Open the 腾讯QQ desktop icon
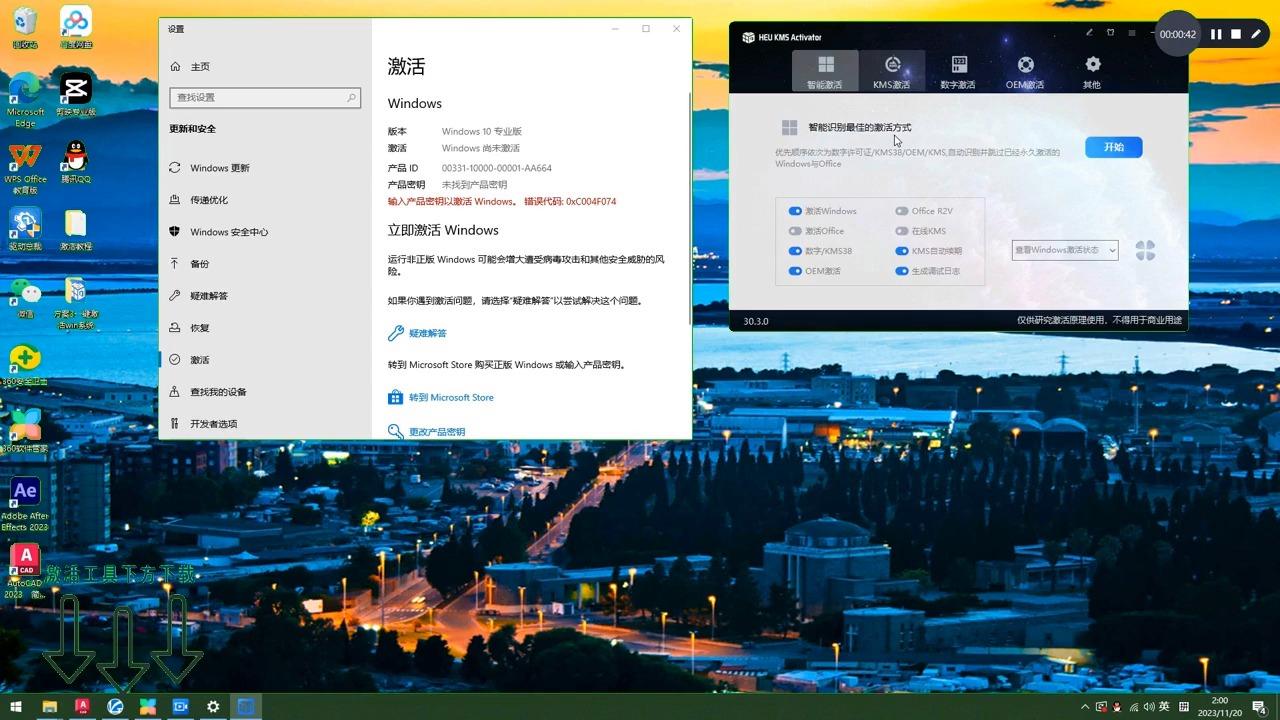This screenshot has height=720, width=1280. pos(76,162)
